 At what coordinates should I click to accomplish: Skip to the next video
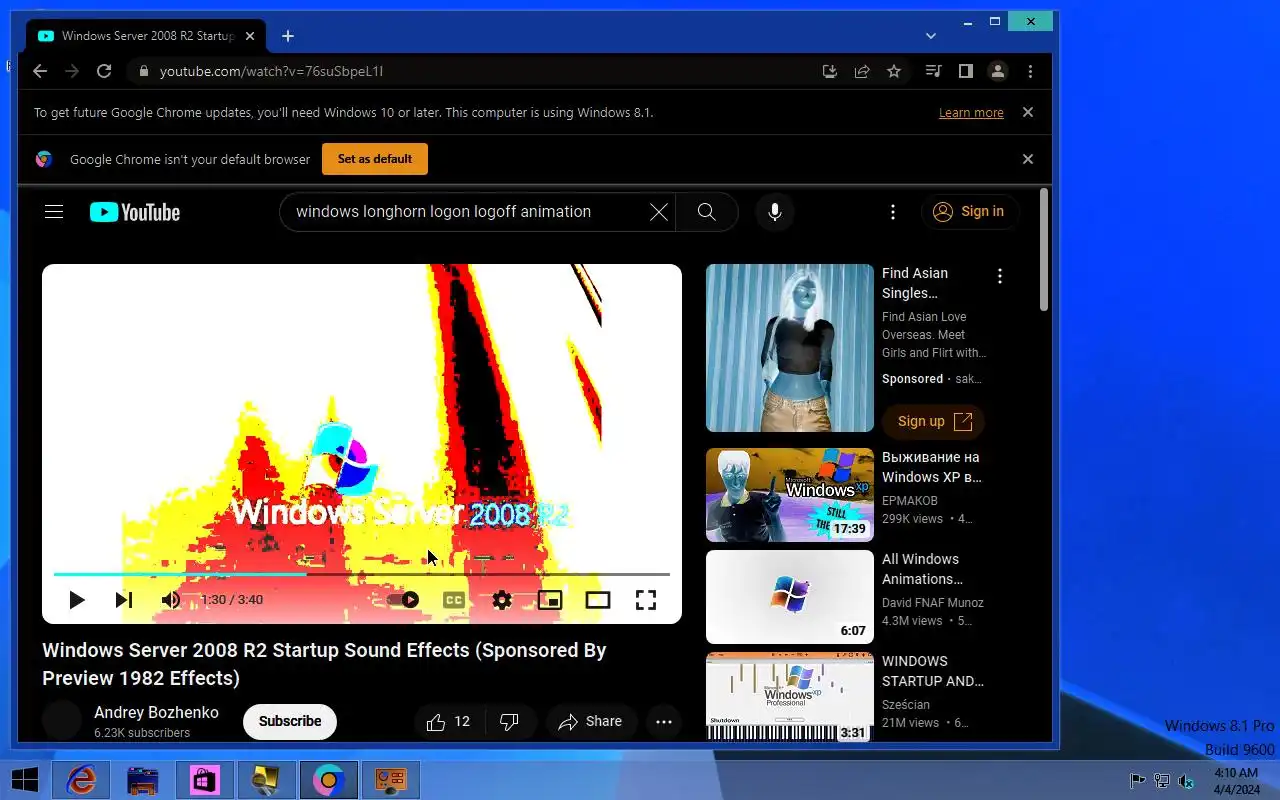coord(124,600)
